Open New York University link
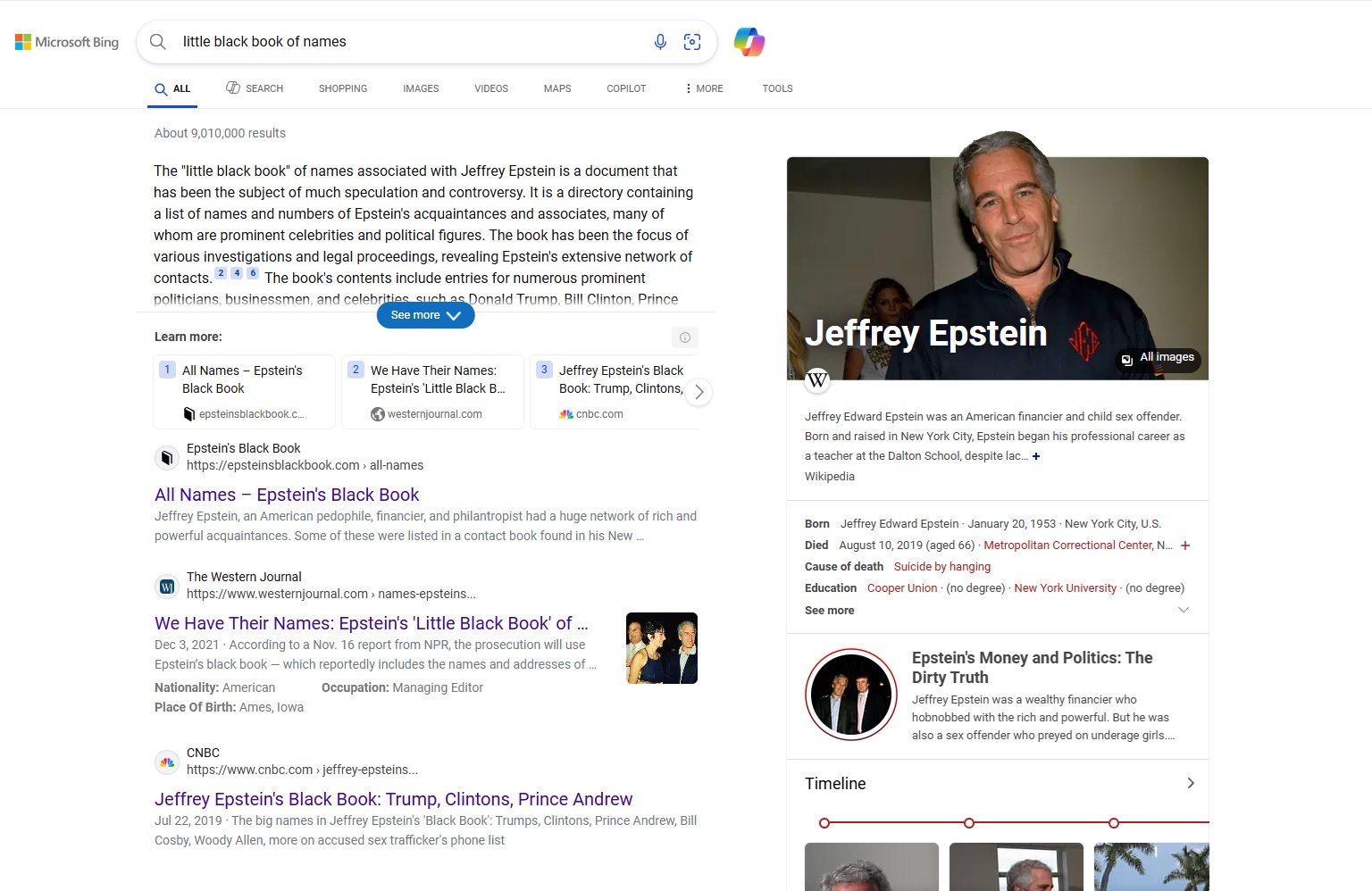1372x891 pixels. pos(1065,588)
